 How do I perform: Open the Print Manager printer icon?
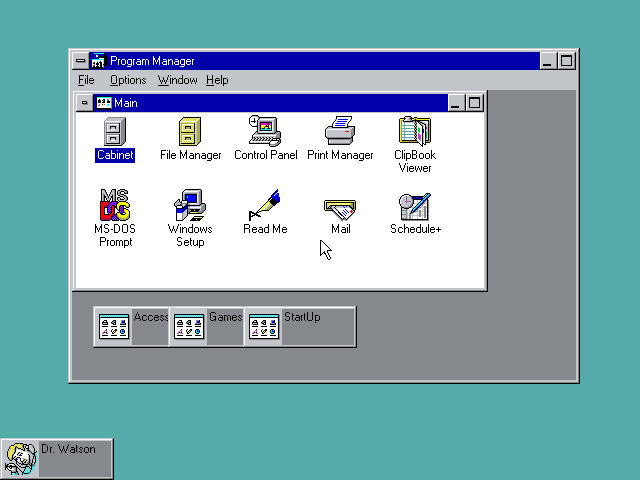340,130
